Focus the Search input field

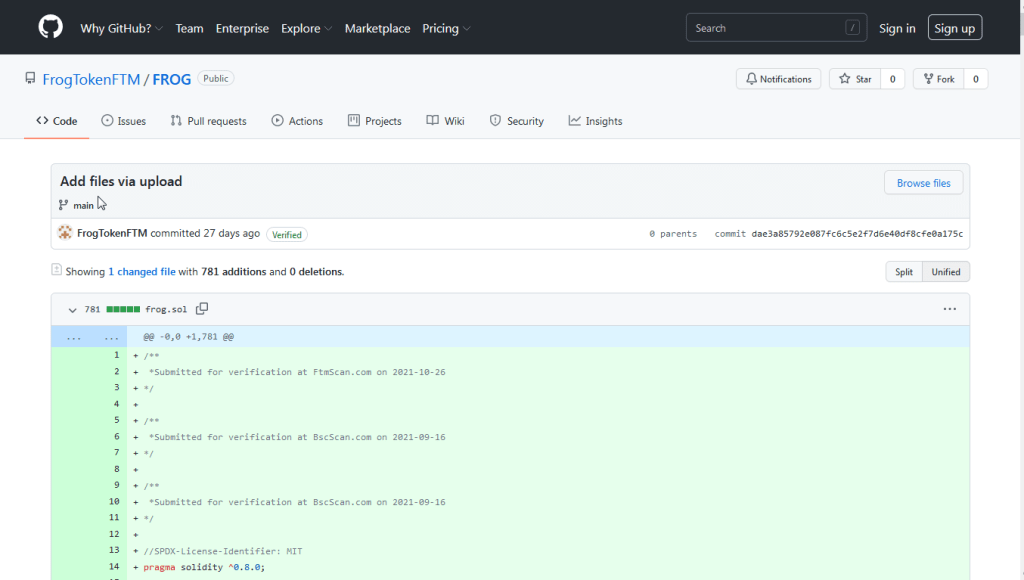(776, 27)
